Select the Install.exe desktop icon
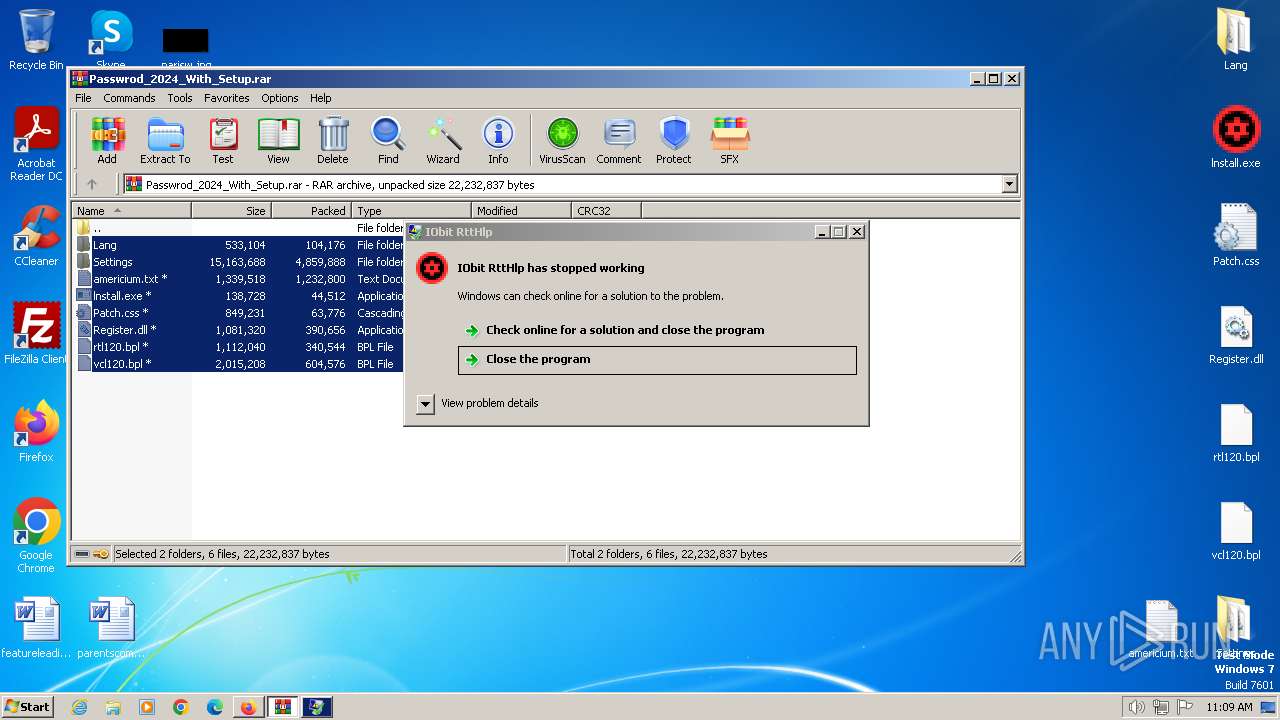The width and height of the screenshot is (1280, 720). [1236, 138]
